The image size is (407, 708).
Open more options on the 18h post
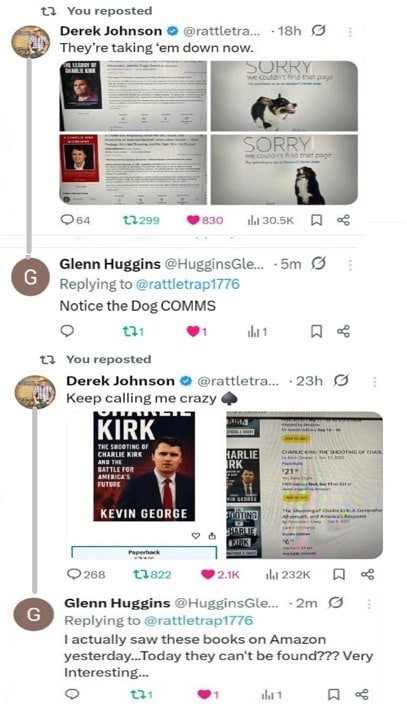coord(350,31)
